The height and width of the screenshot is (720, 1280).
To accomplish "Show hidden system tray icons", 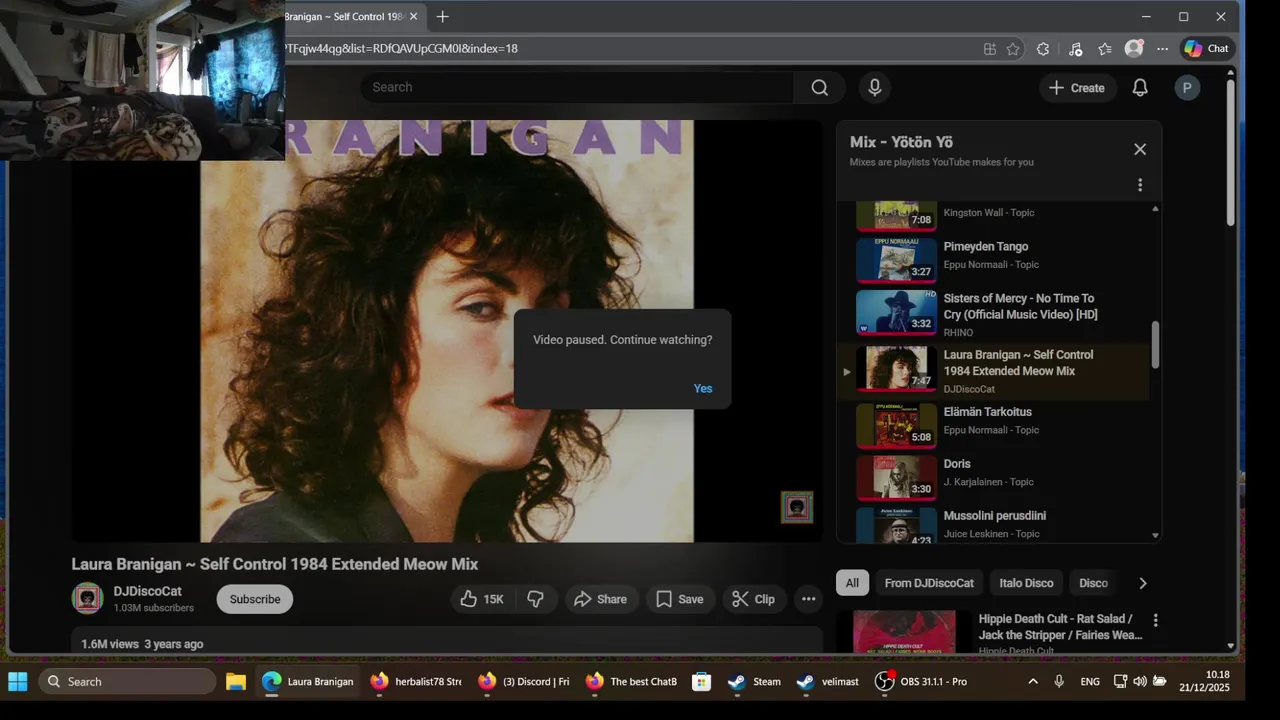I will click(1033, 681).
